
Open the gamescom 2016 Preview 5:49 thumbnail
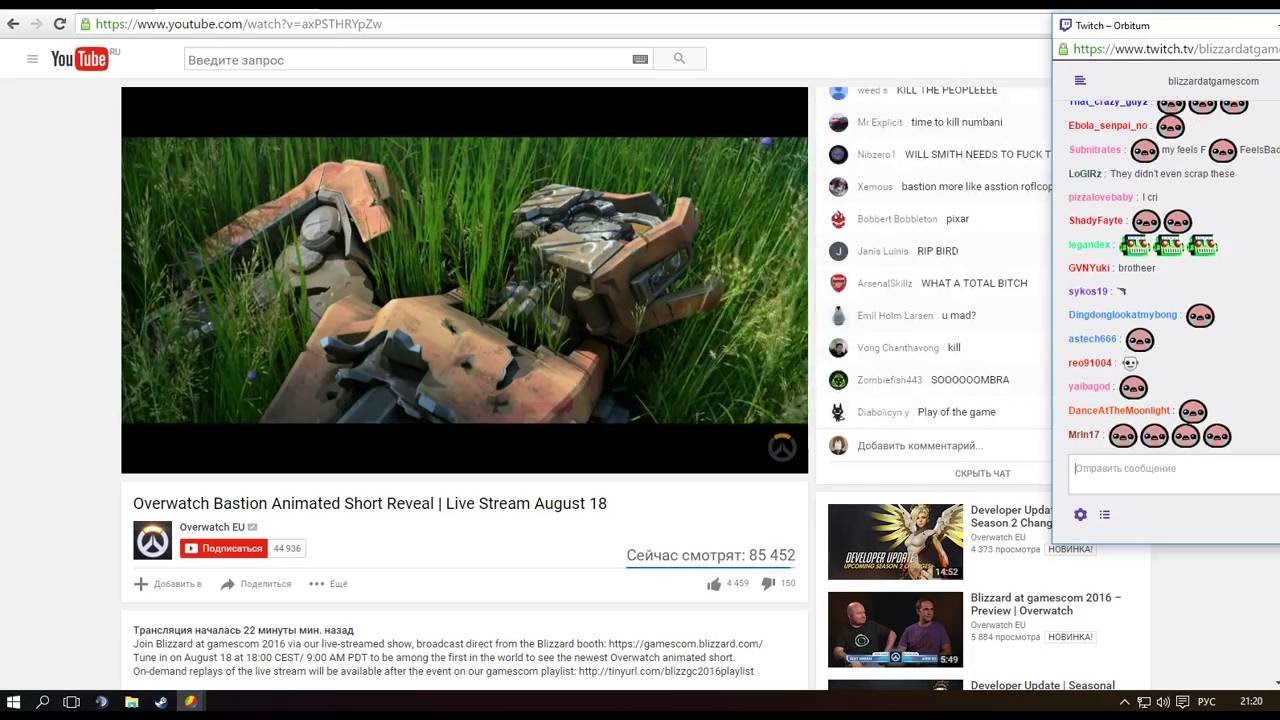click(x=895, y=629)
